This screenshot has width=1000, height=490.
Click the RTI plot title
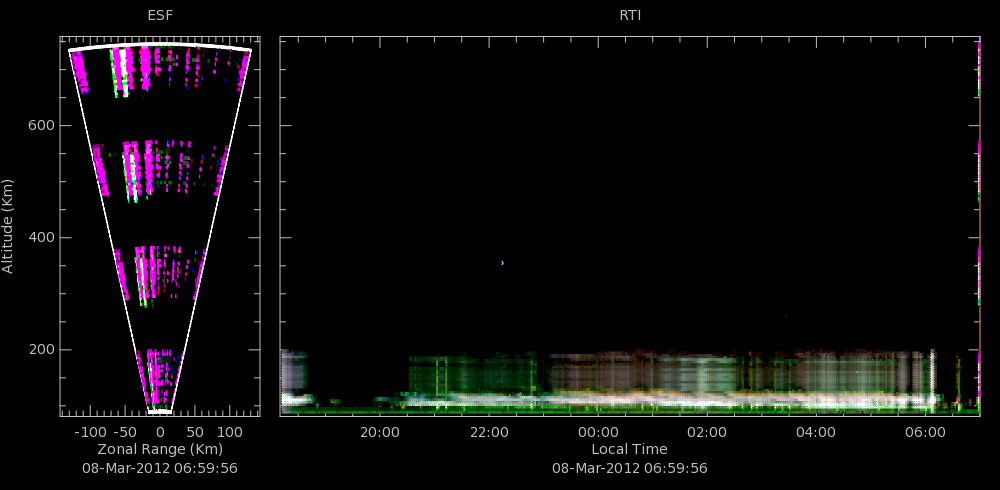click(x=630, y=16)
